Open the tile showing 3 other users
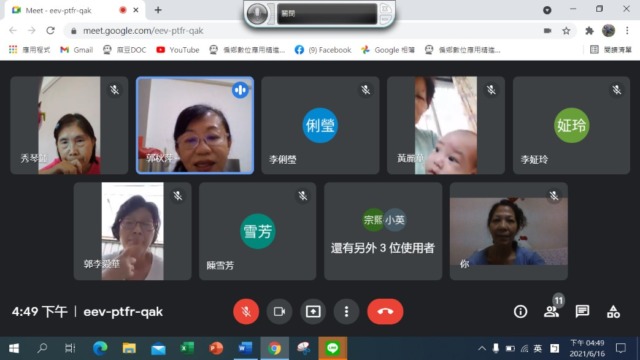Viewport: 640px width, 360px height. 383,231
